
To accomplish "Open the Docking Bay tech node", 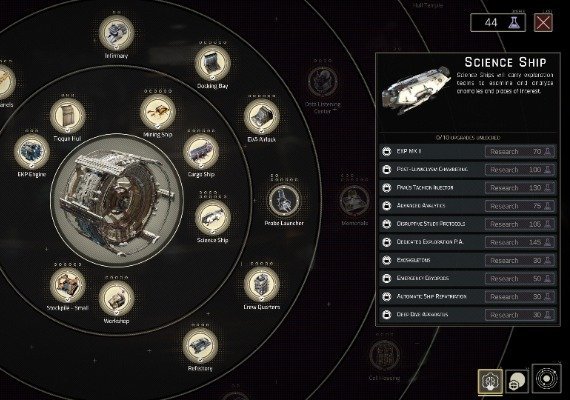I will click(x=213, y=63).
